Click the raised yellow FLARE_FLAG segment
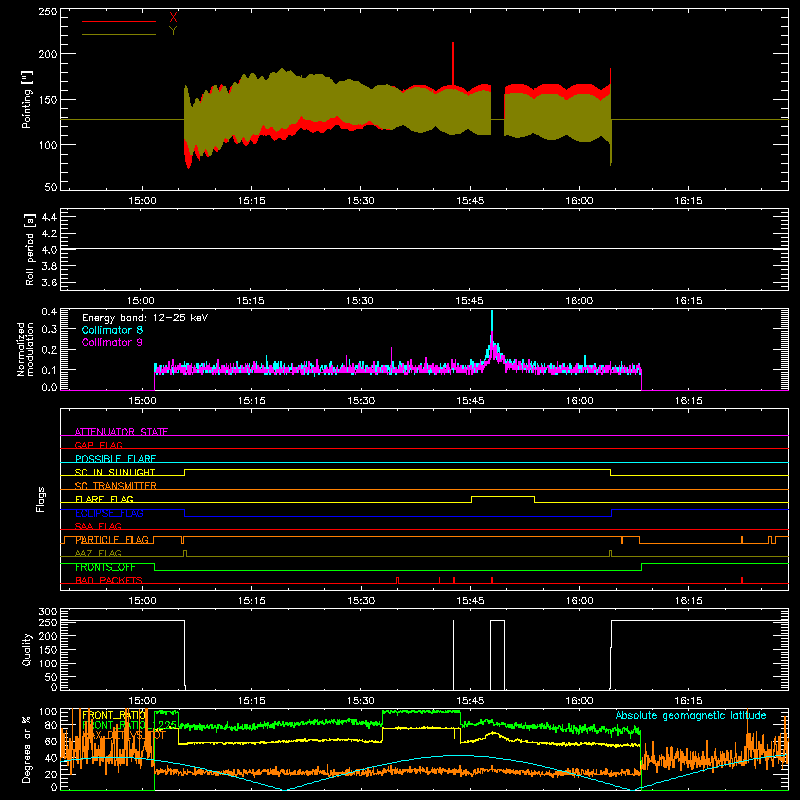Viewport: 800px width, 800px height. click(503, 496)
